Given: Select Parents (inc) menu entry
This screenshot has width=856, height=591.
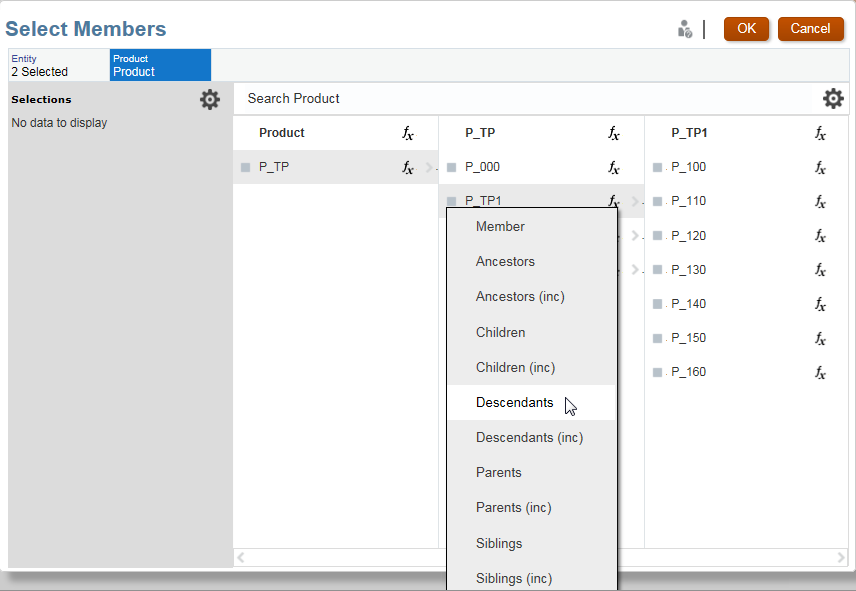Looking at the screenshot, I should (x=531, y=507).
